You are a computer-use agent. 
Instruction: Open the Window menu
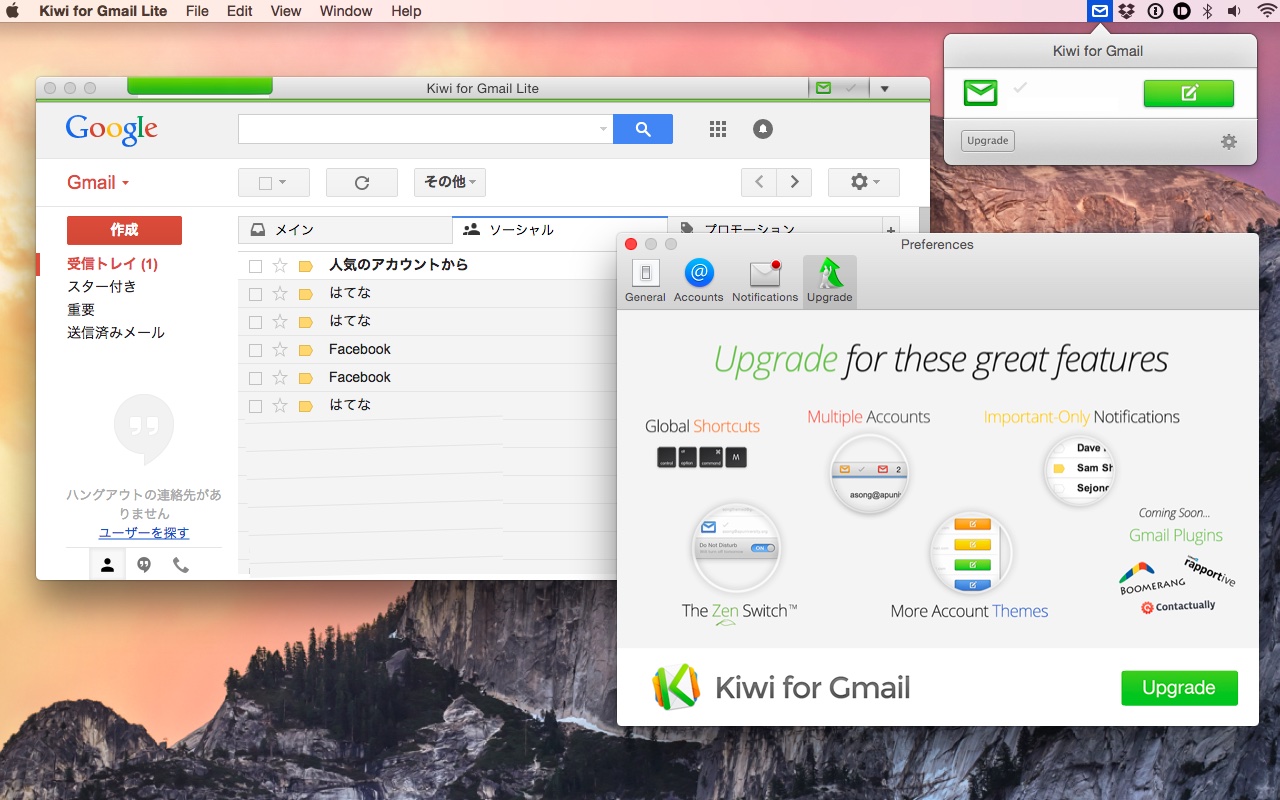tap(346, 11)
